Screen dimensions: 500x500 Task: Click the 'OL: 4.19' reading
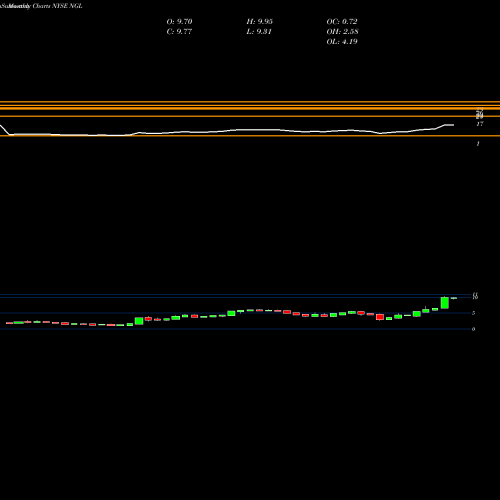pyautogui.click(x=342, y=42)
